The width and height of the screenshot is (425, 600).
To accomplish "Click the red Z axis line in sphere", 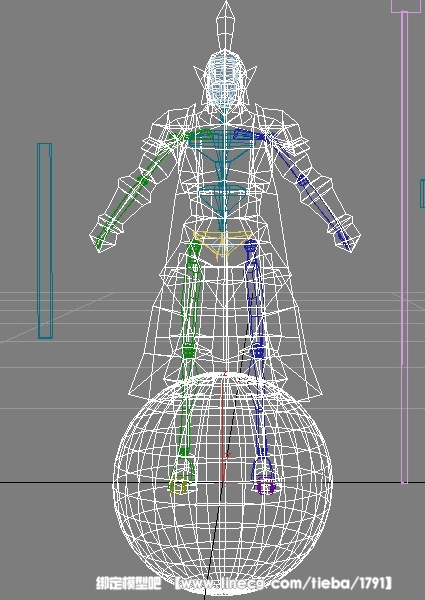I will click(x=223, y=427).
